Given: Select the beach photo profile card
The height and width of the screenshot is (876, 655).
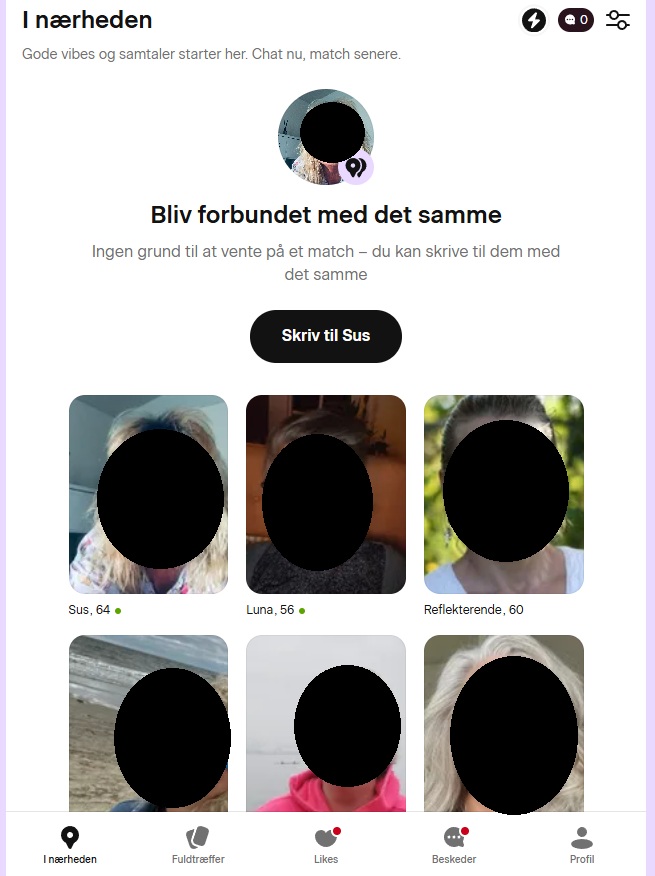Looking at the screenshot, I should (149, 723).
